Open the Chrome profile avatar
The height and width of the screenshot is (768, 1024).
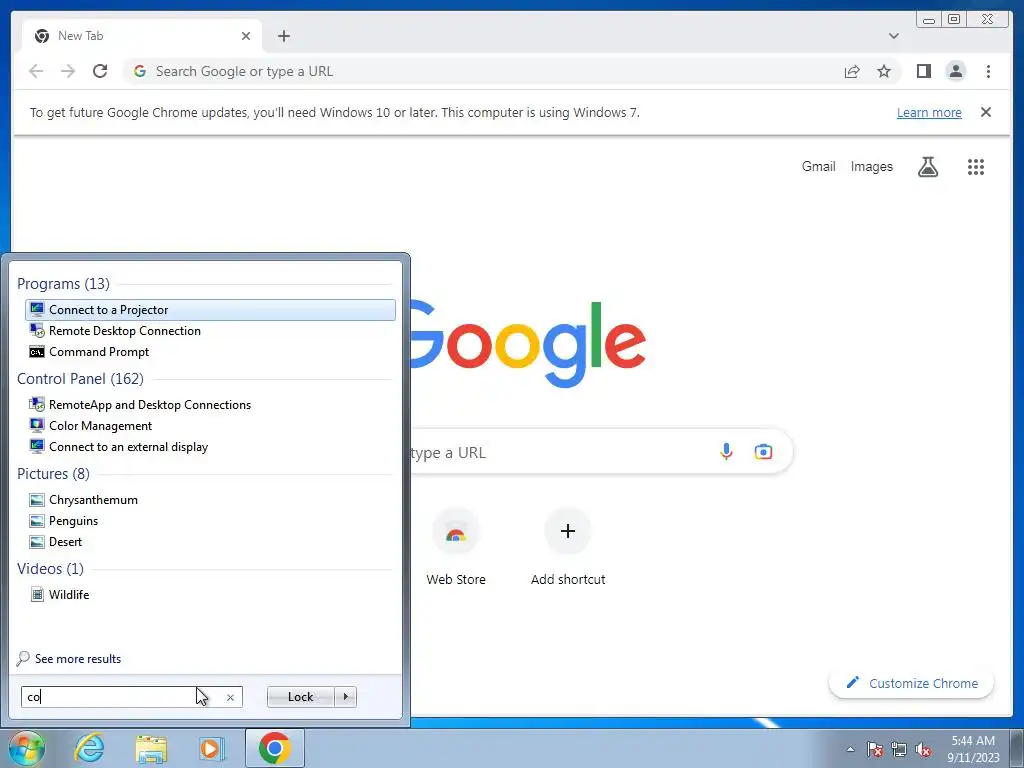[955, 71]
